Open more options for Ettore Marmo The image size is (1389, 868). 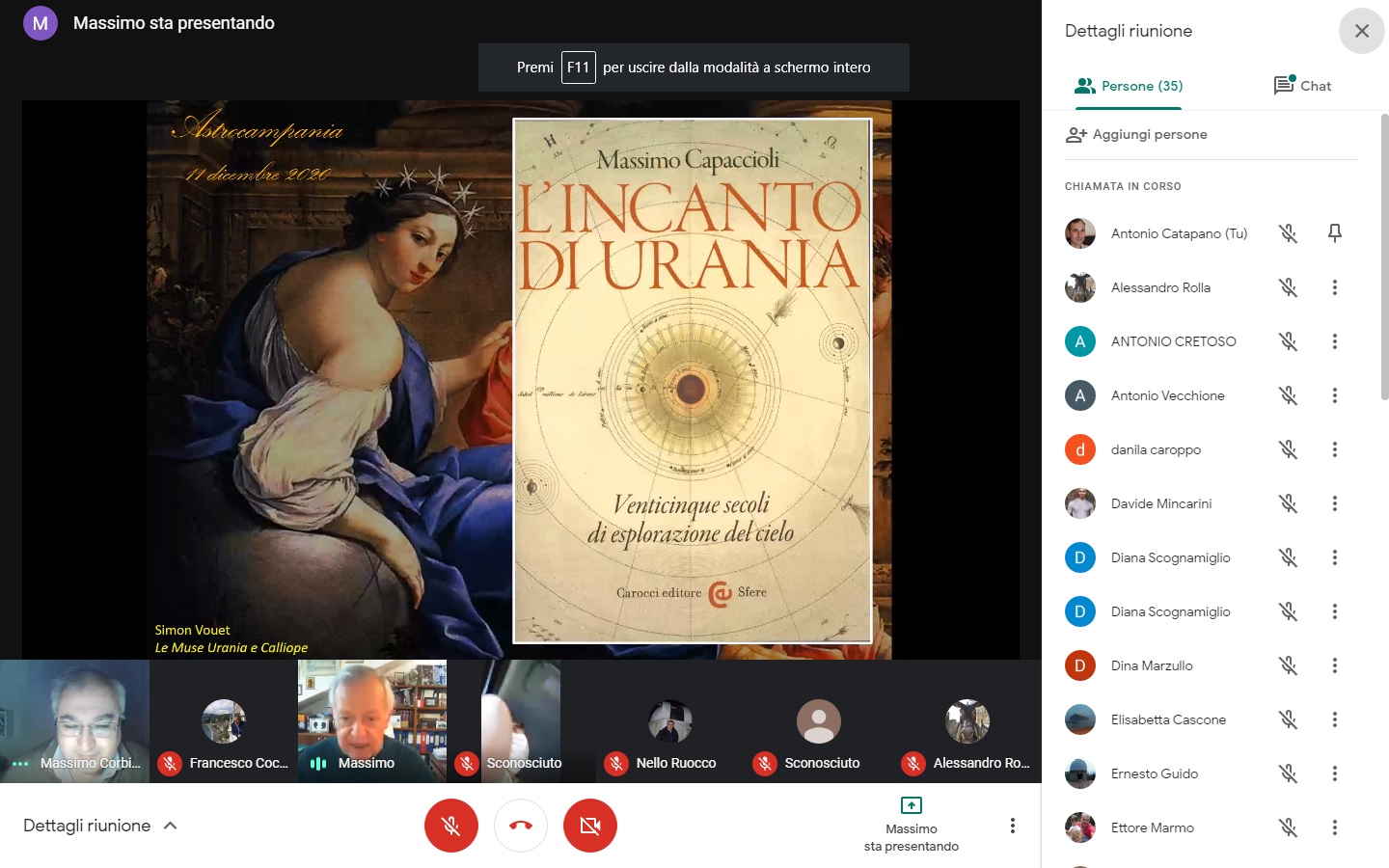[1335, 827]
